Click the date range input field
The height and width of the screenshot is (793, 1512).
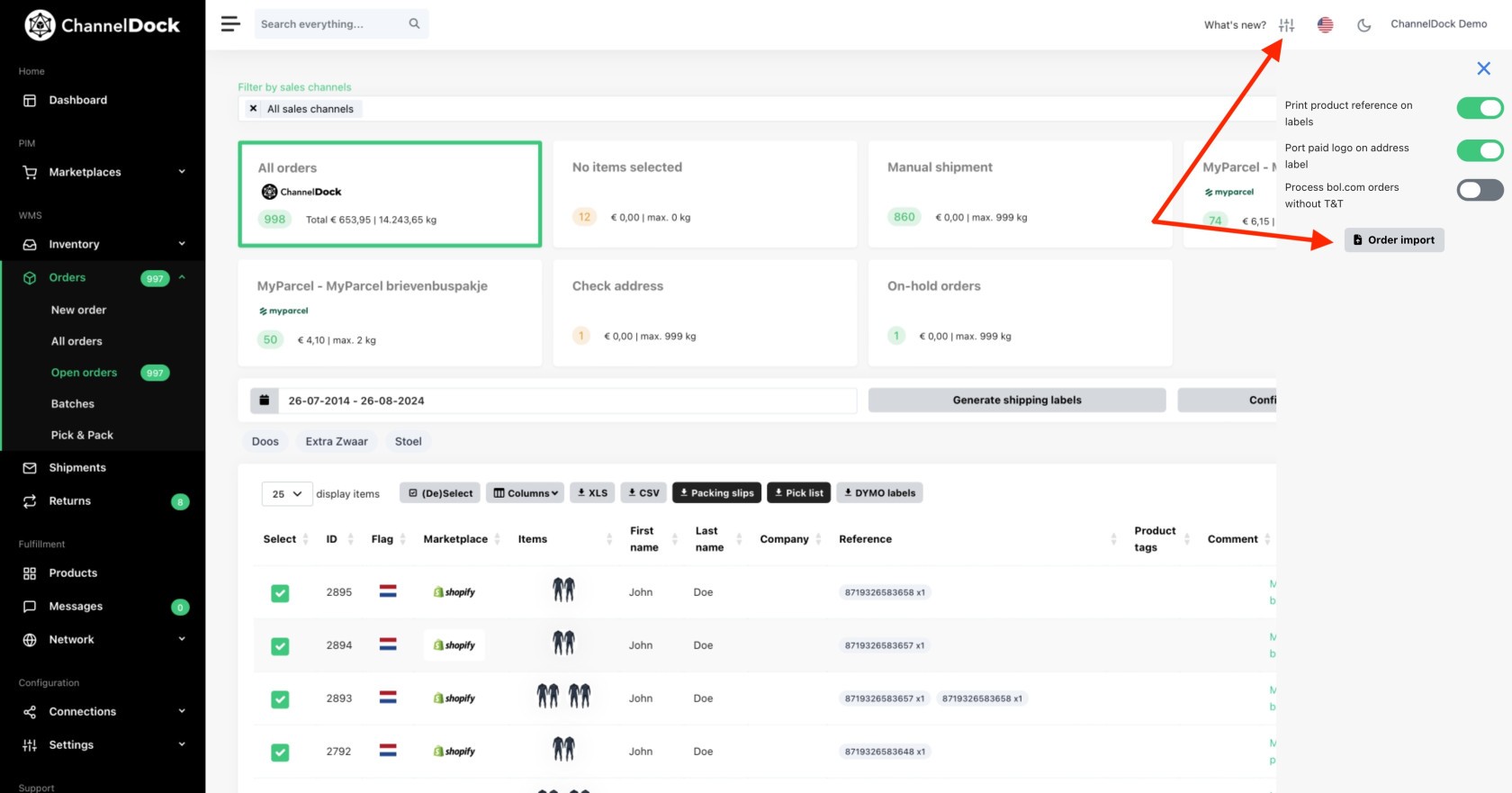click(x=568, y=401)
